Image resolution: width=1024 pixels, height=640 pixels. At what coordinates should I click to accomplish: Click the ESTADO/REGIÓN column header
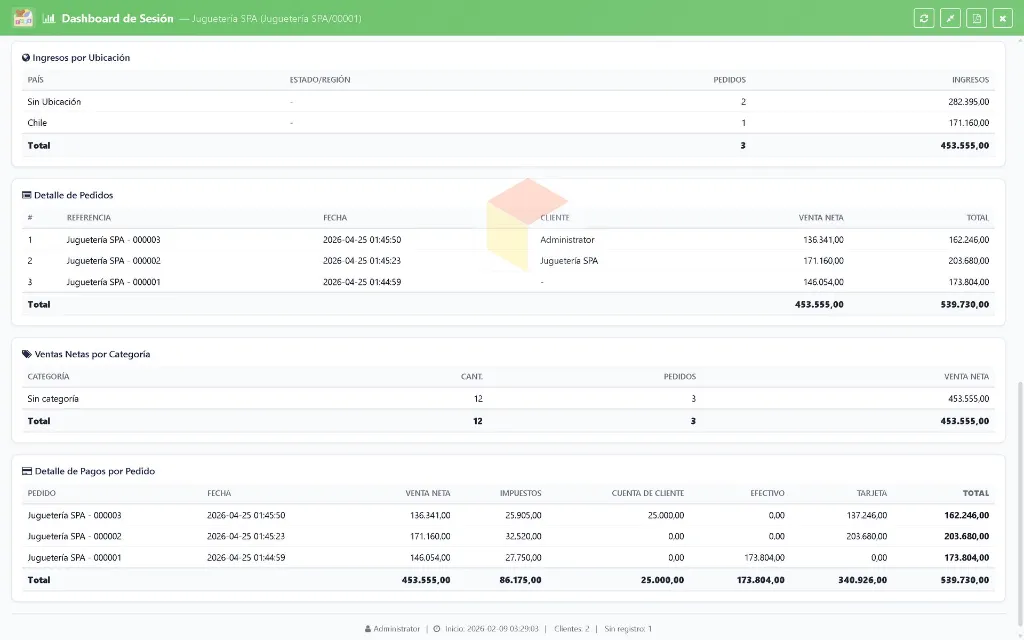(x=320, y=80)
